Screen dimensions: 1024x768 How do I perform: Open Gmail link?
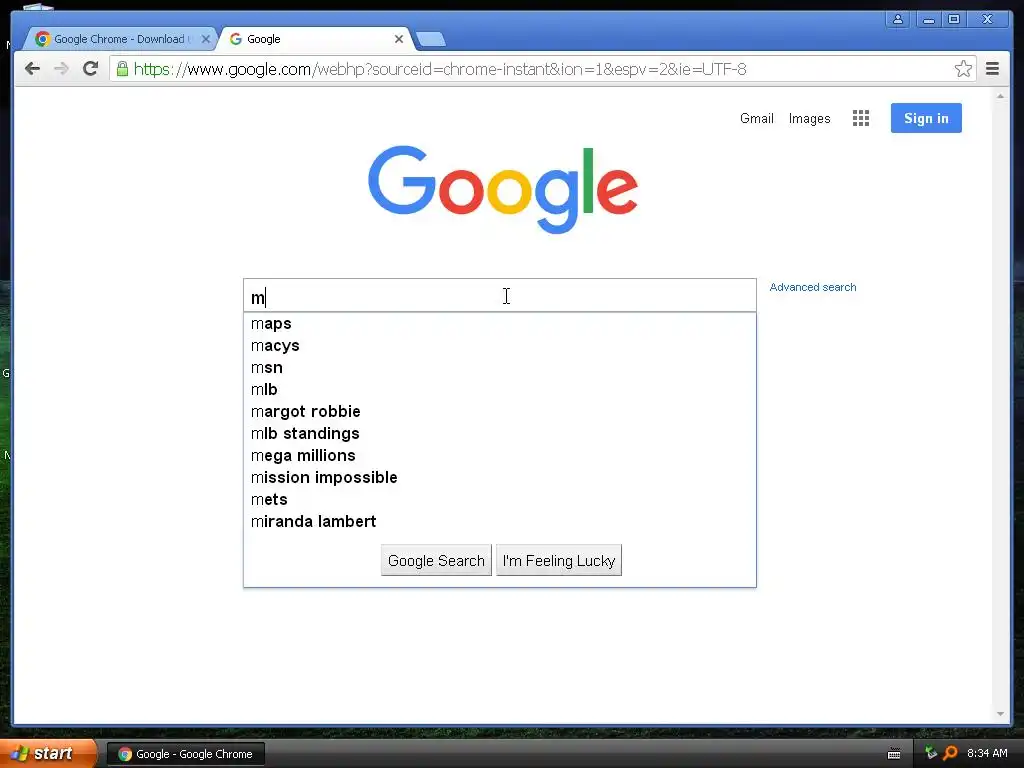(756, 118)
